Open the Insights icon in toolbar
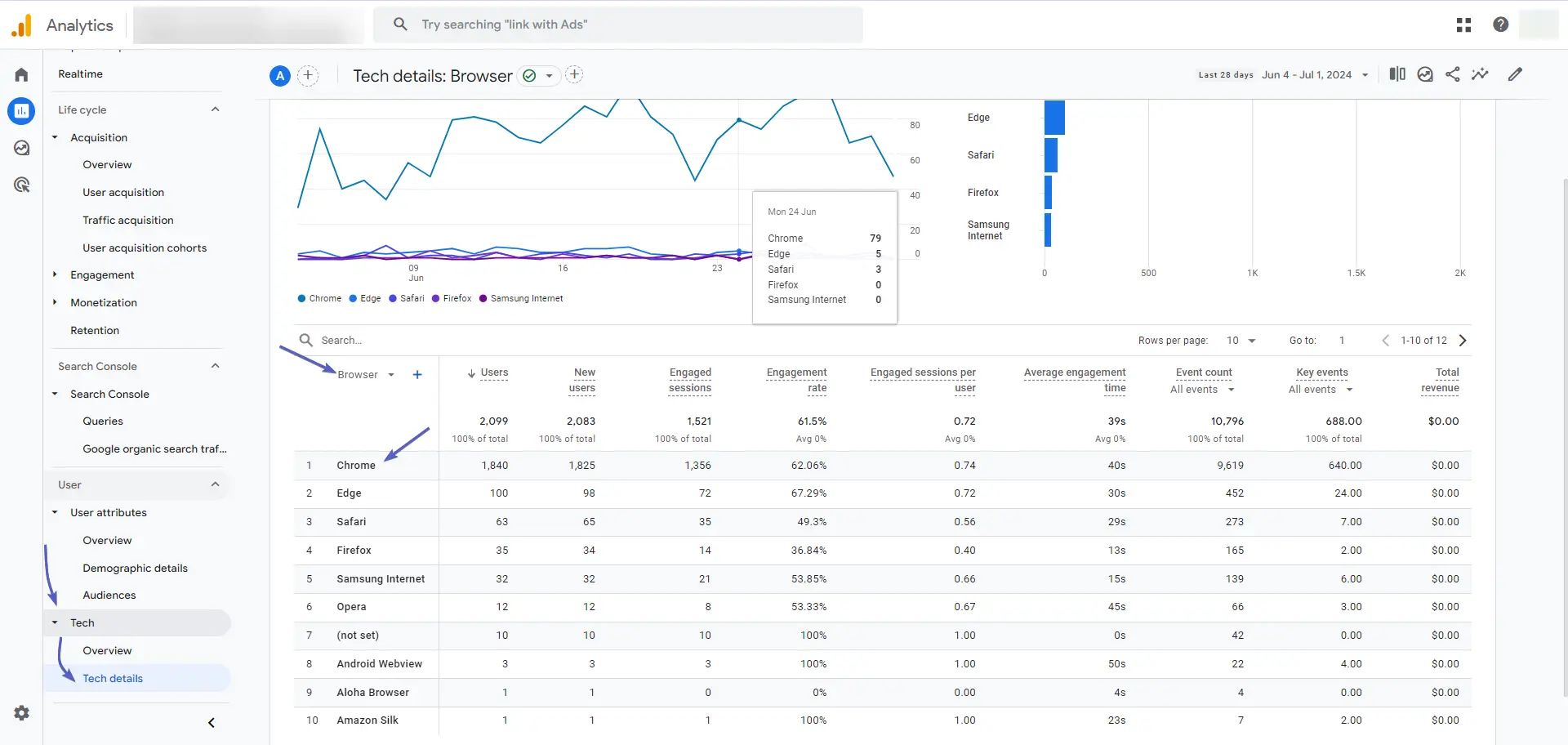The height and width of the screenshot is (745, 1568). point(1425,74)
